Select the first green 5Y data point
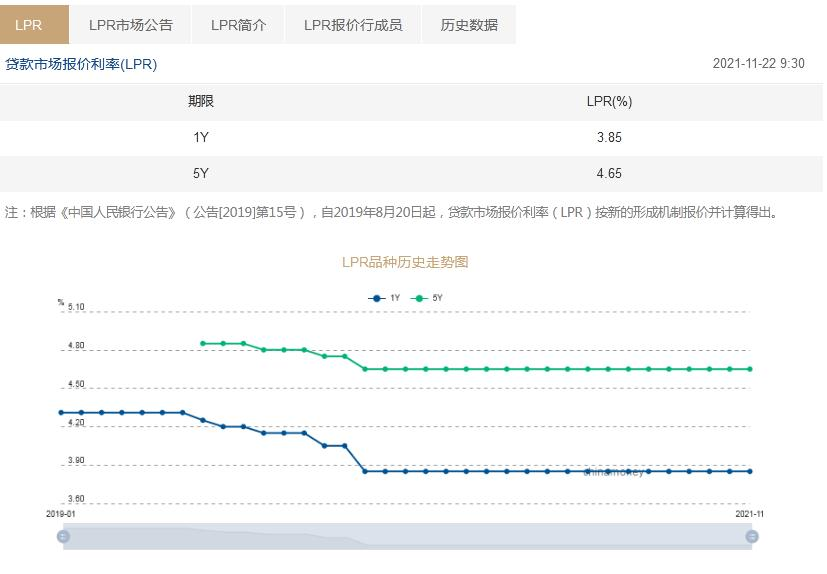The height and width of the screenshot is (574, 827). [203, 343]
